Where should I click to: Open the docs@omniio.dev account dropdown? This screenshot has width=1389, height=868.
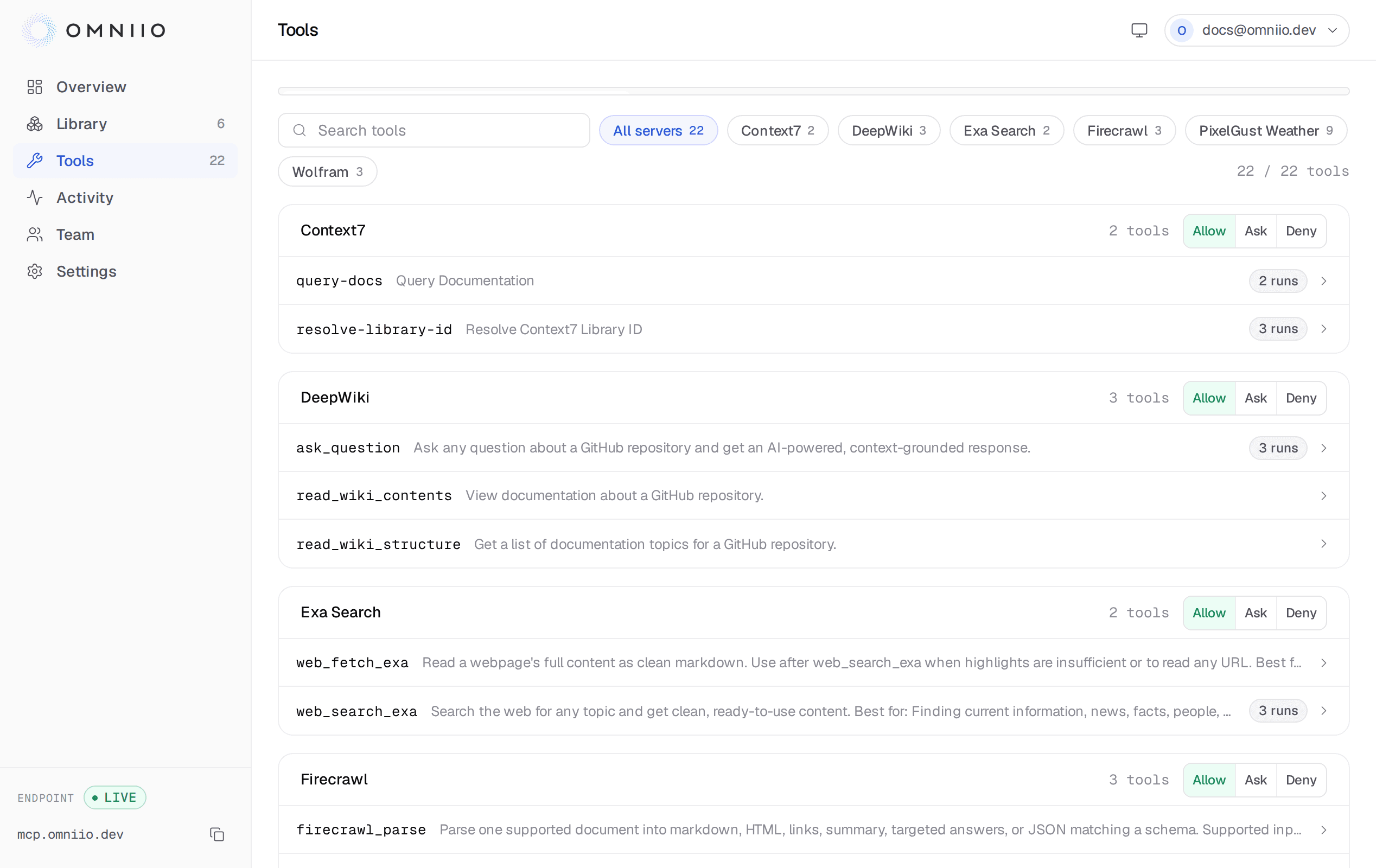click(1257, 30)
